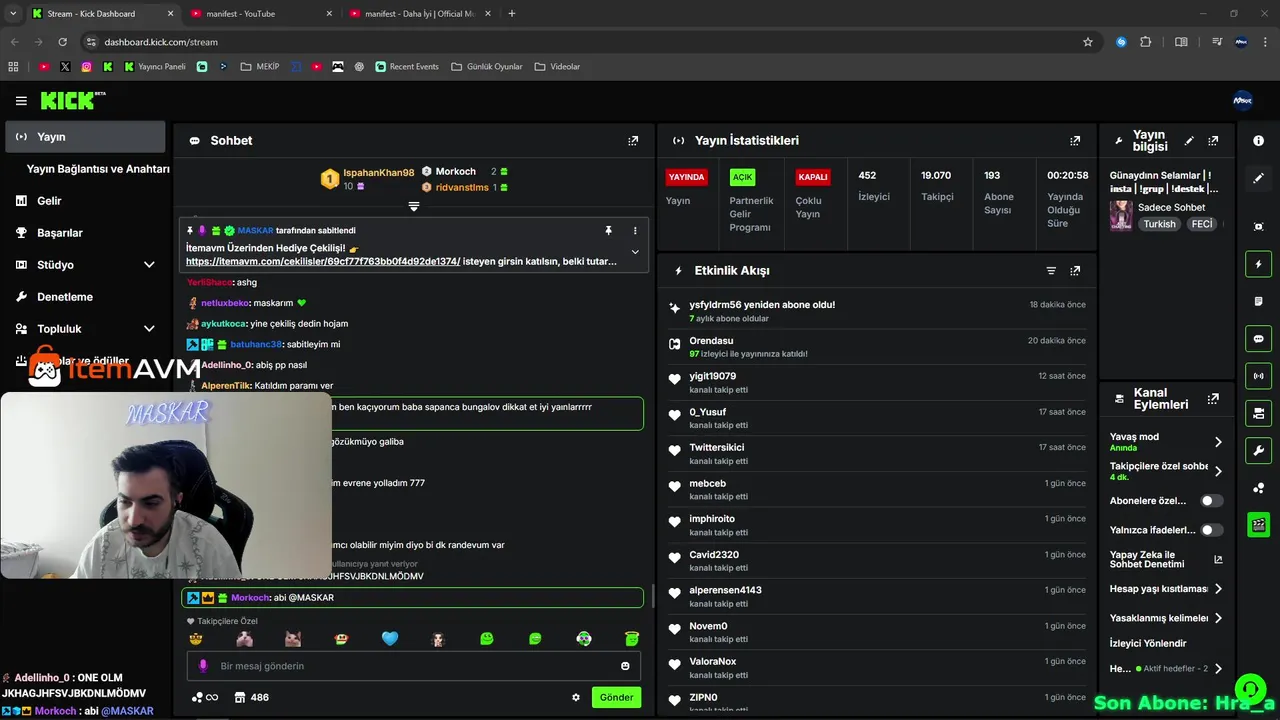Open the Yayıncı Paneli bookmark
This screenshot has width=1280, height=720.
point(155,67)
